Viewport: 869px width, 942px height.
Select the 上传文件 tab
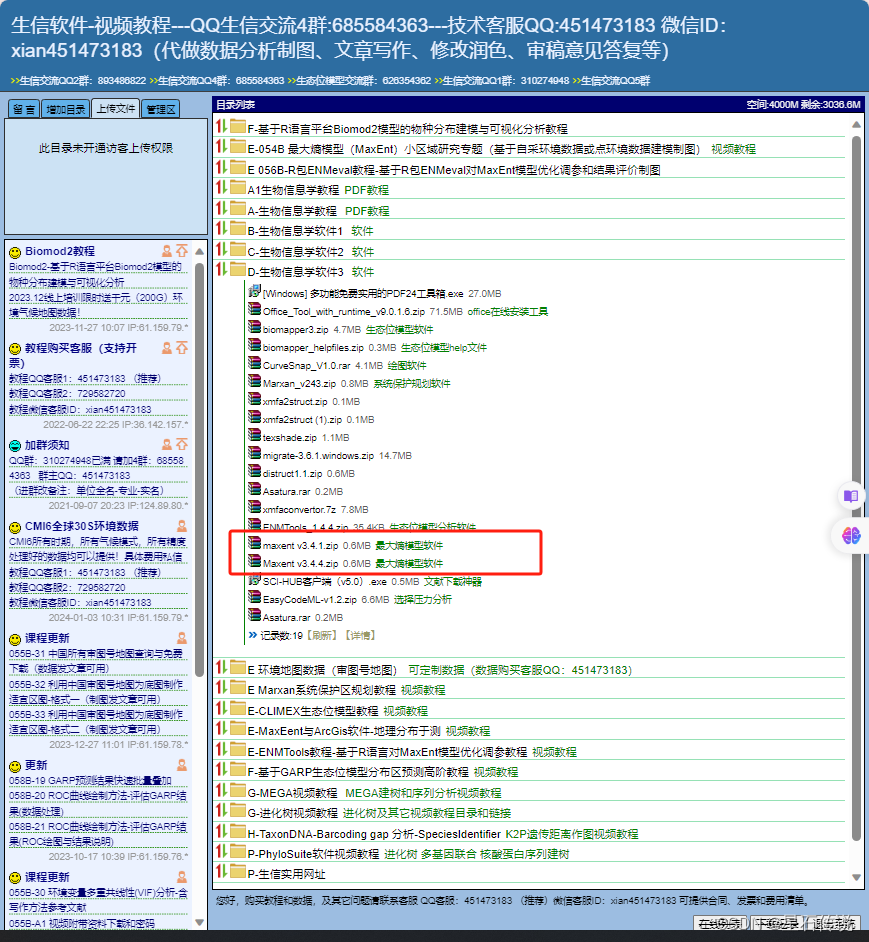pyautogui.click(x=115, y=108)
